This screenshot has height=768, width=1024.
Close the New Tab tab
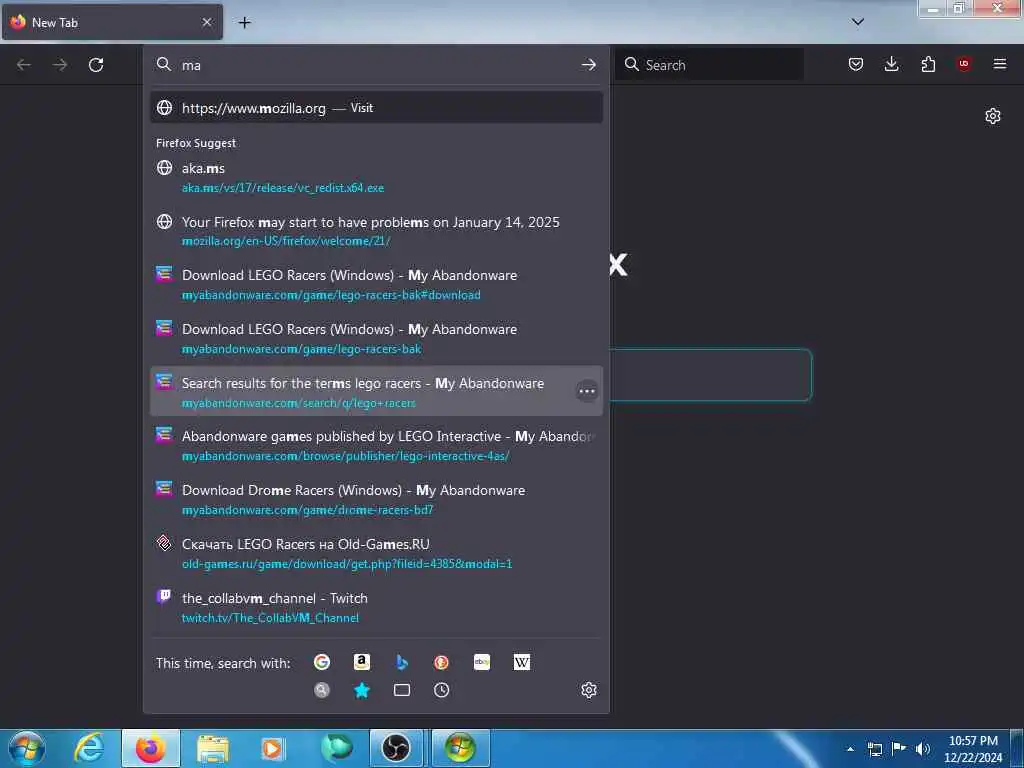[x=206, y=22]
